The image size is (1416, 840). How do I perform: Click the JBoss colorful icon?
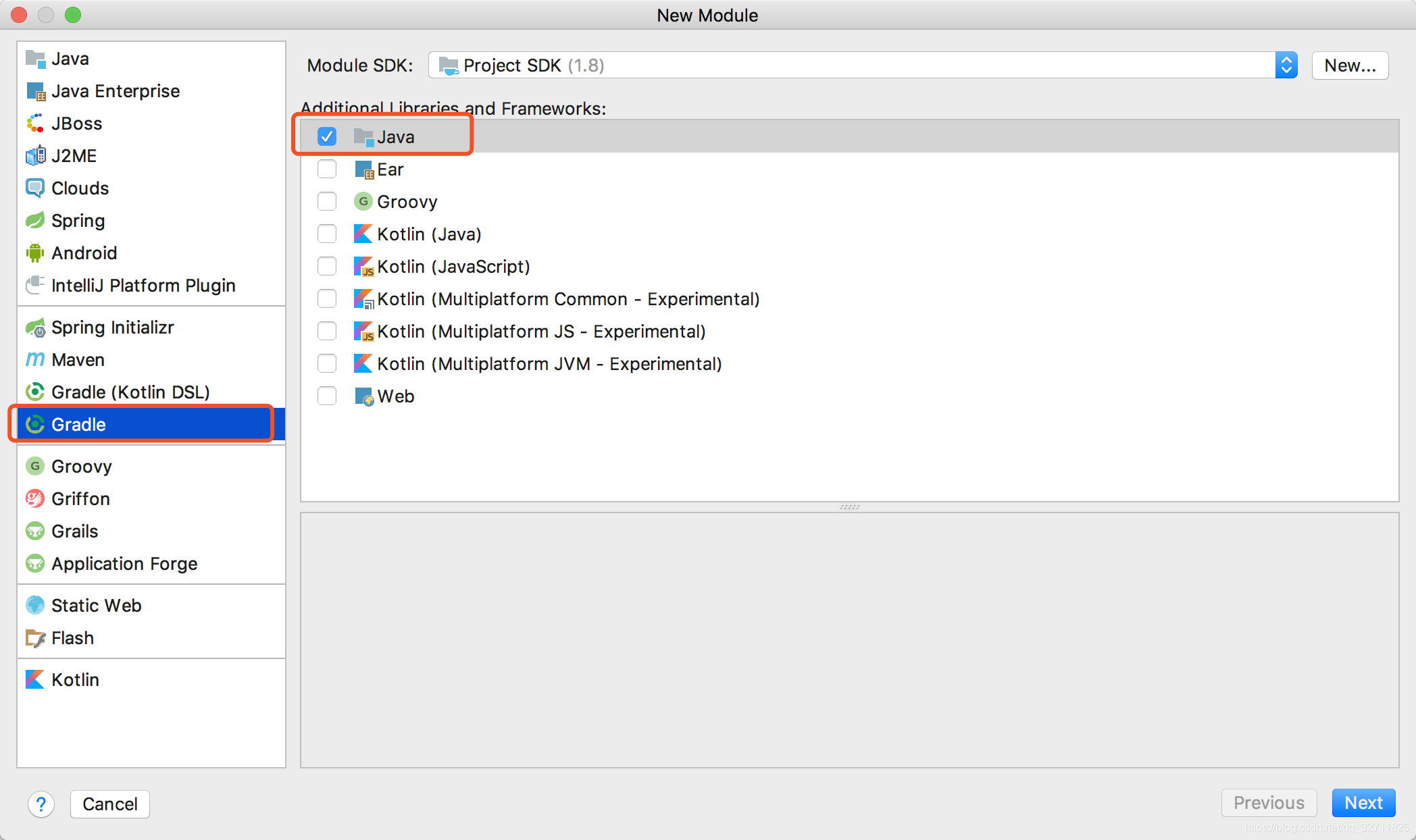tap(35, 124)
